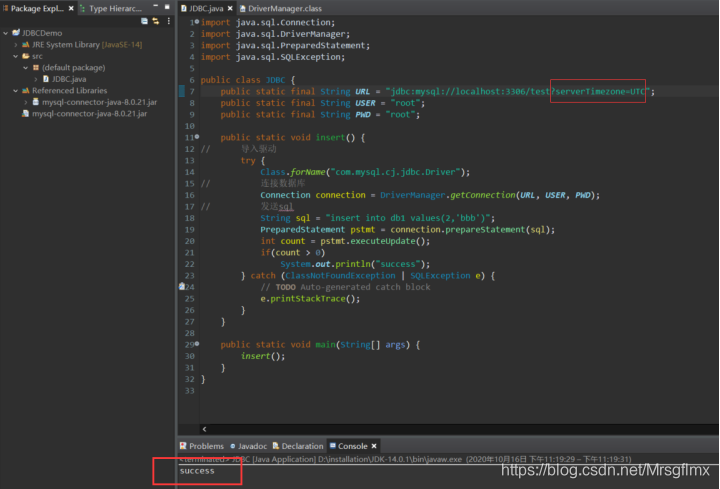Click the getConnection call on line 16
The height and width of the screenshot is (489, 720).
tap(483, 195)
